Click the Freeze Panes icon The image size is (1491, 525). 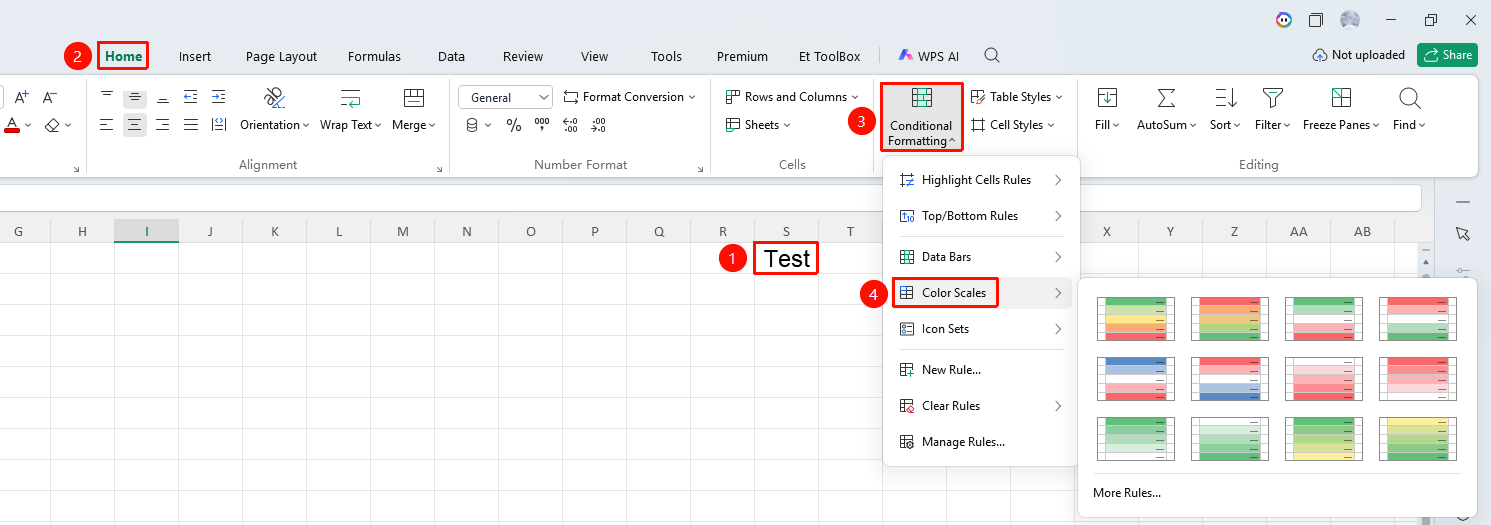(x=1341, y=98)
